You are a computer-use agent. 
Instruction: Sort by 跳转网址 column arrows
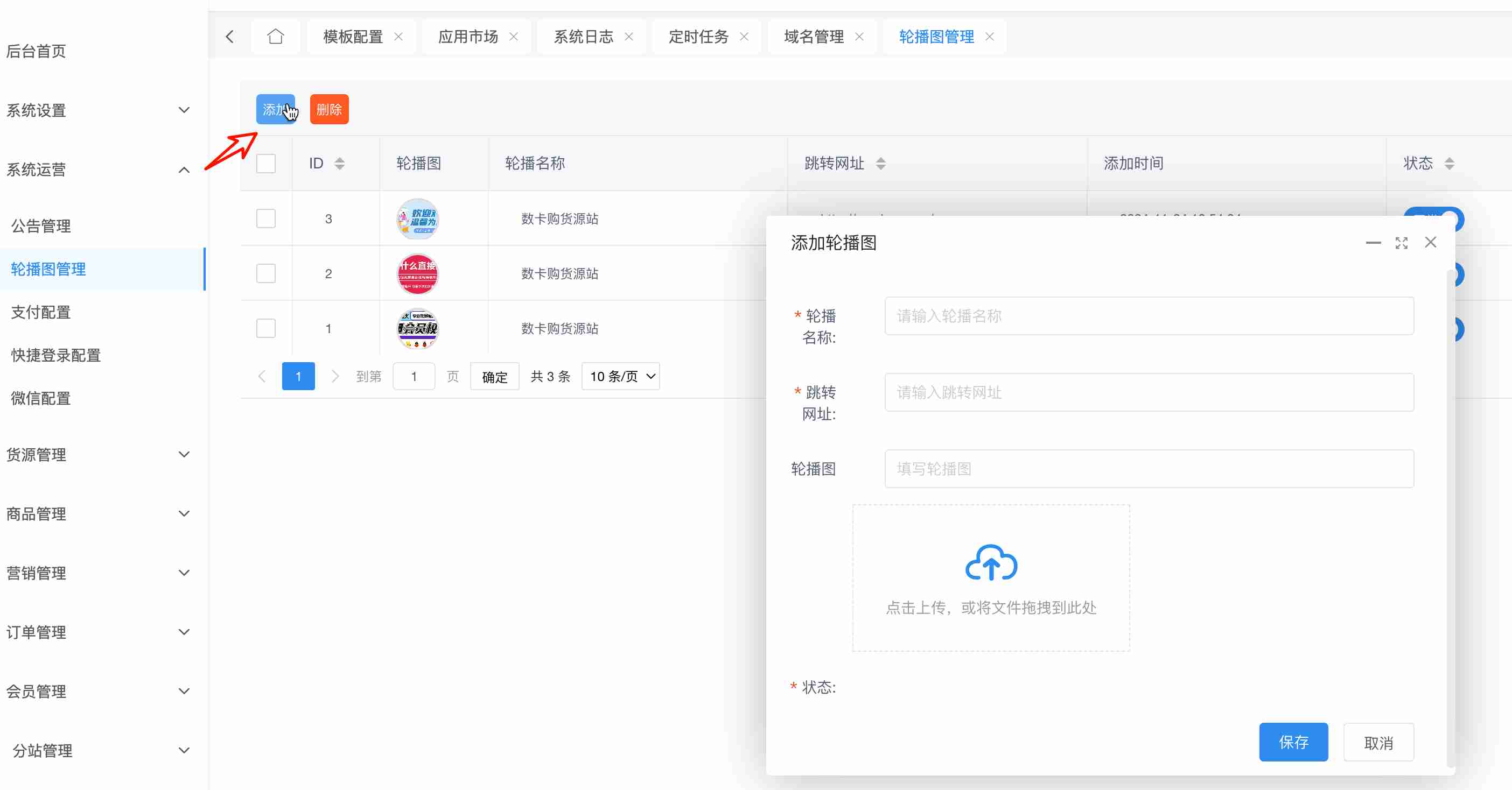[880, 164]
